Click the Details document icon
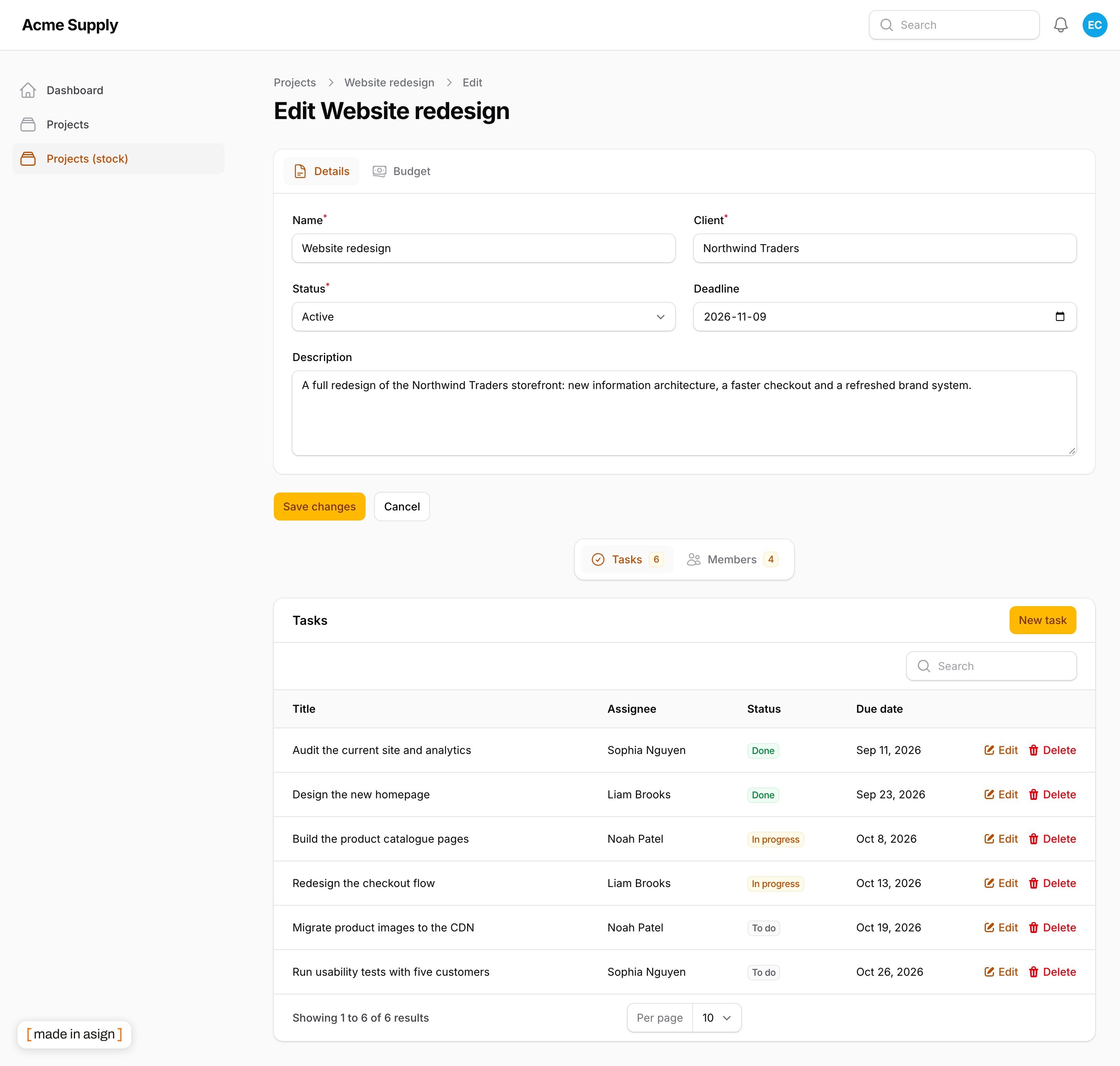This screenshot has width=1120, height=1066. (300, 171)
